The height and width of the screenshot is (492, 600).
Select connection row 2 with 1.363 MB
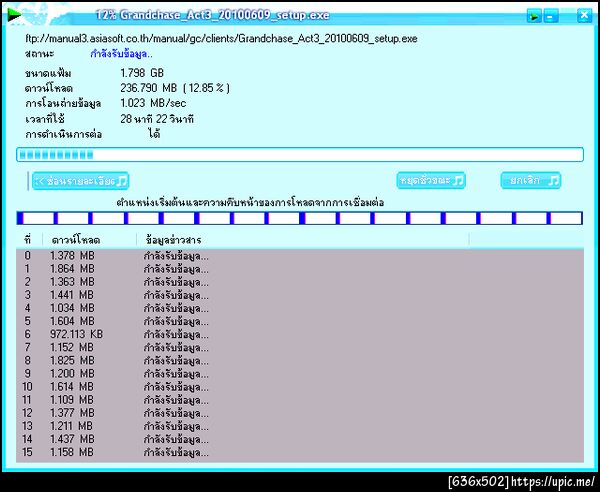pos(300,282)
